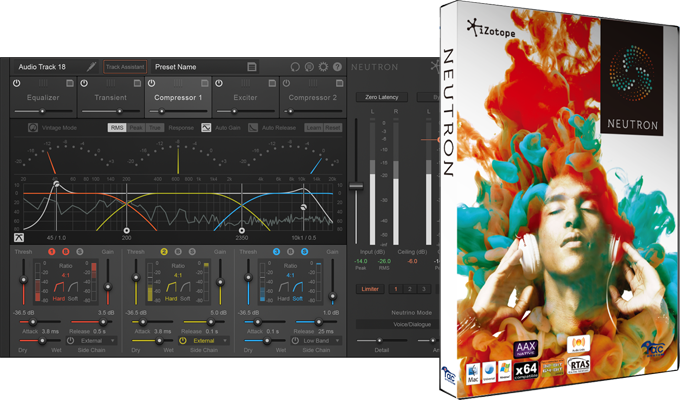
Task: Open the Preset Name field
Action: [205, 67]
